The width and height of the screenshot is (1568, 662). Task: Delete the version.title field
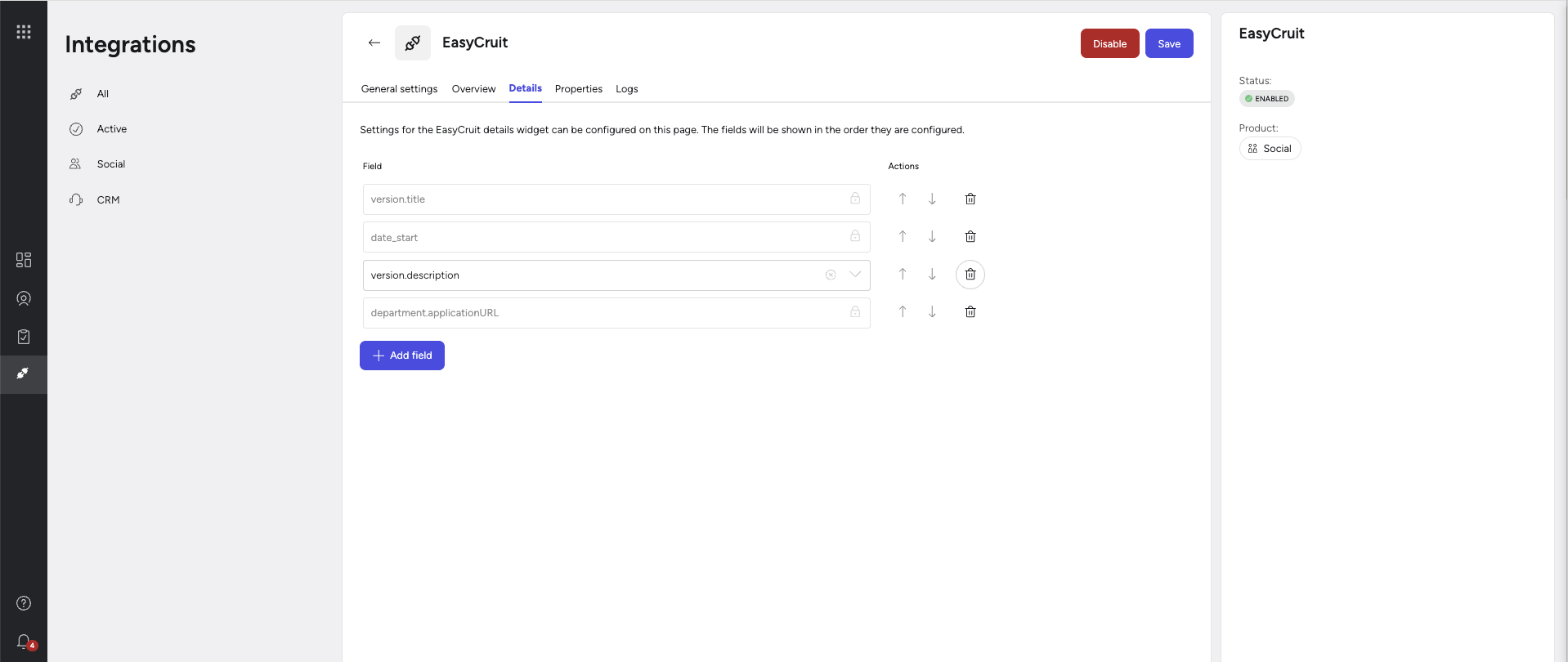970,199
